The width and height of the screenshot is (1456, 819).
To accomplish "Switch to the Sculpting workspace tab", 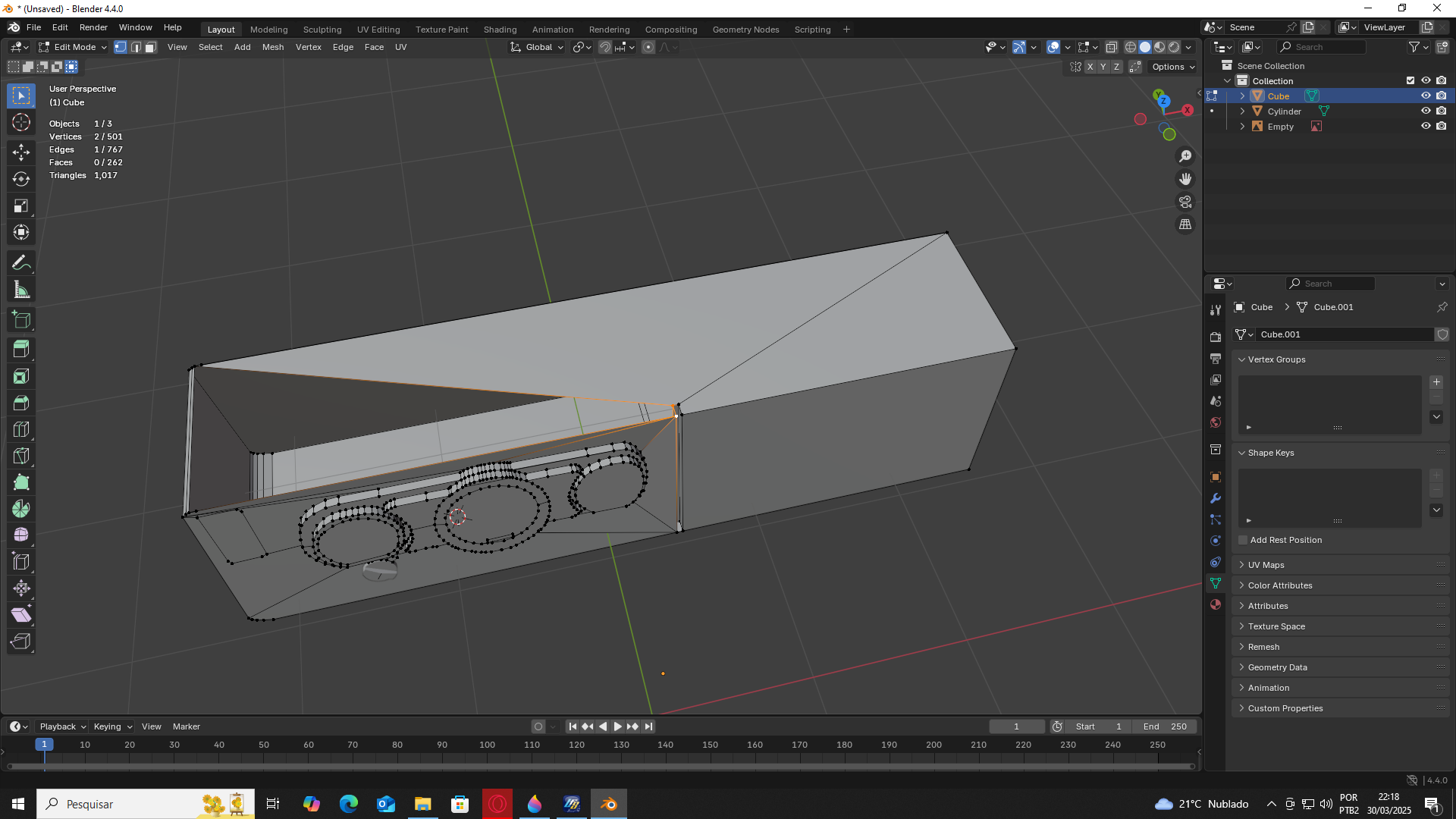I will [x=322, y=30].
